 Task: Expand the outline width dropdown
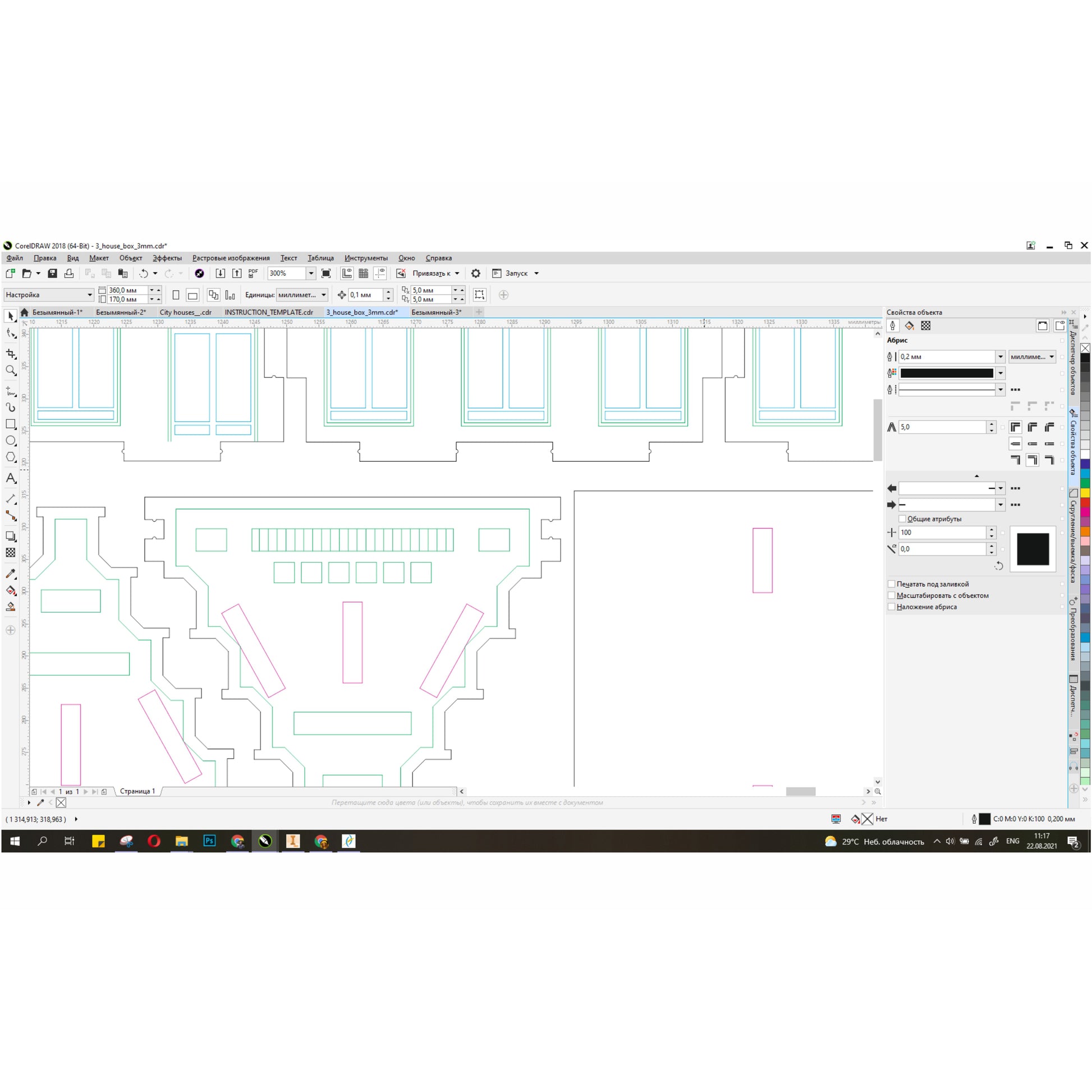click(1001, 357)
